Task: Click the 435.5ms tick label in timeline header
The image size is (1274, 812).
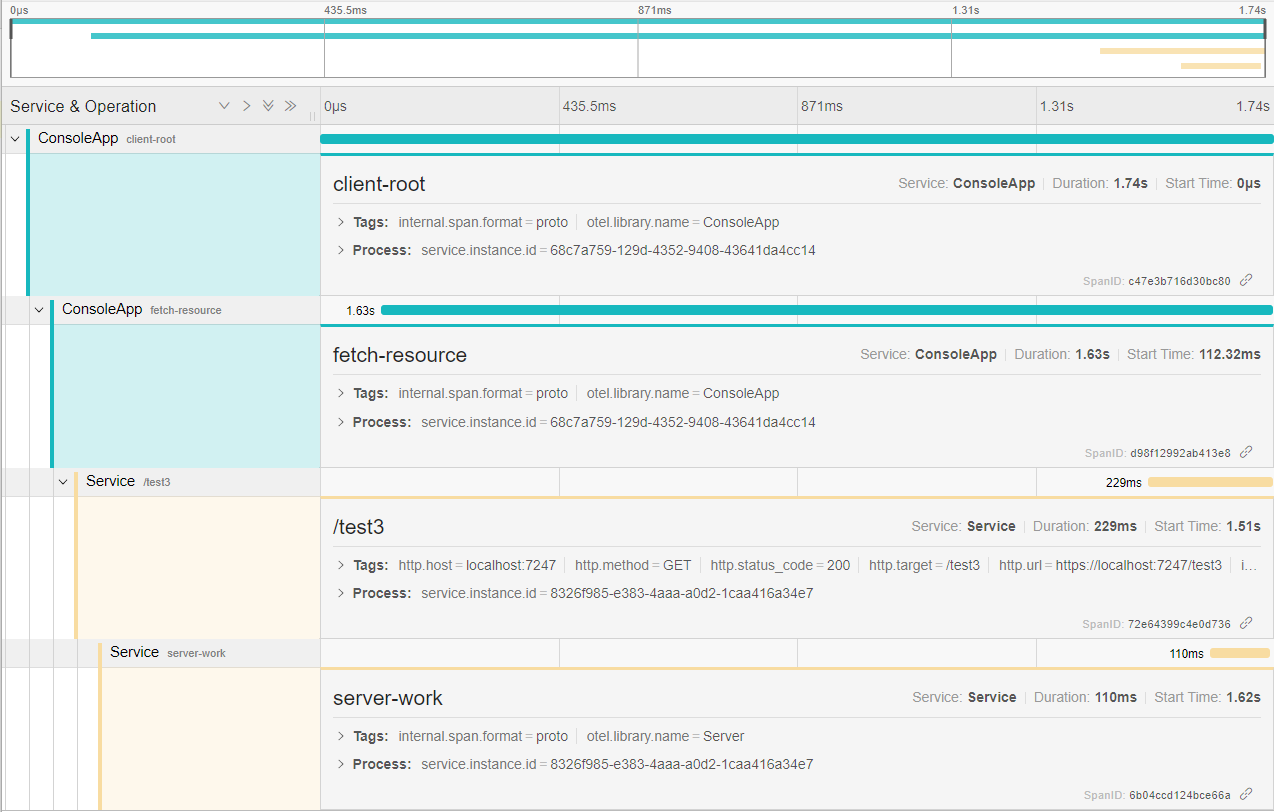Action: 587,106
